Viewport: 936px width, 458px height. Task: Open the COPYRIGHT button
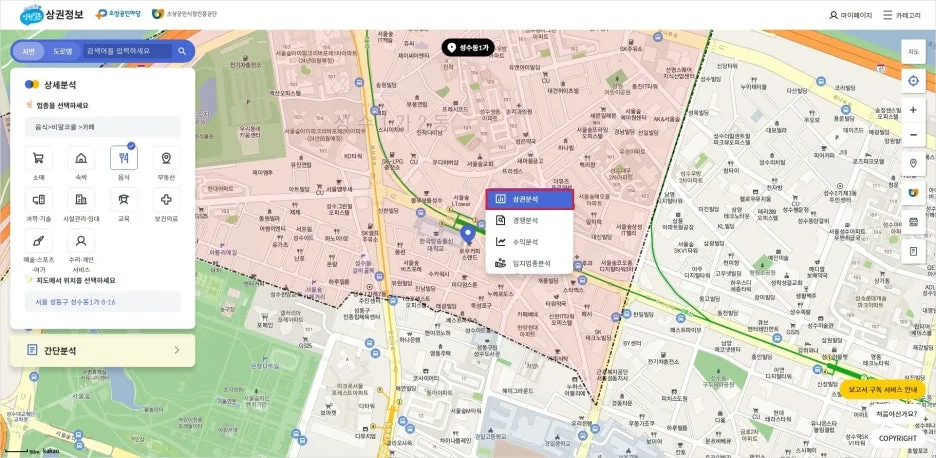[897, 438]
